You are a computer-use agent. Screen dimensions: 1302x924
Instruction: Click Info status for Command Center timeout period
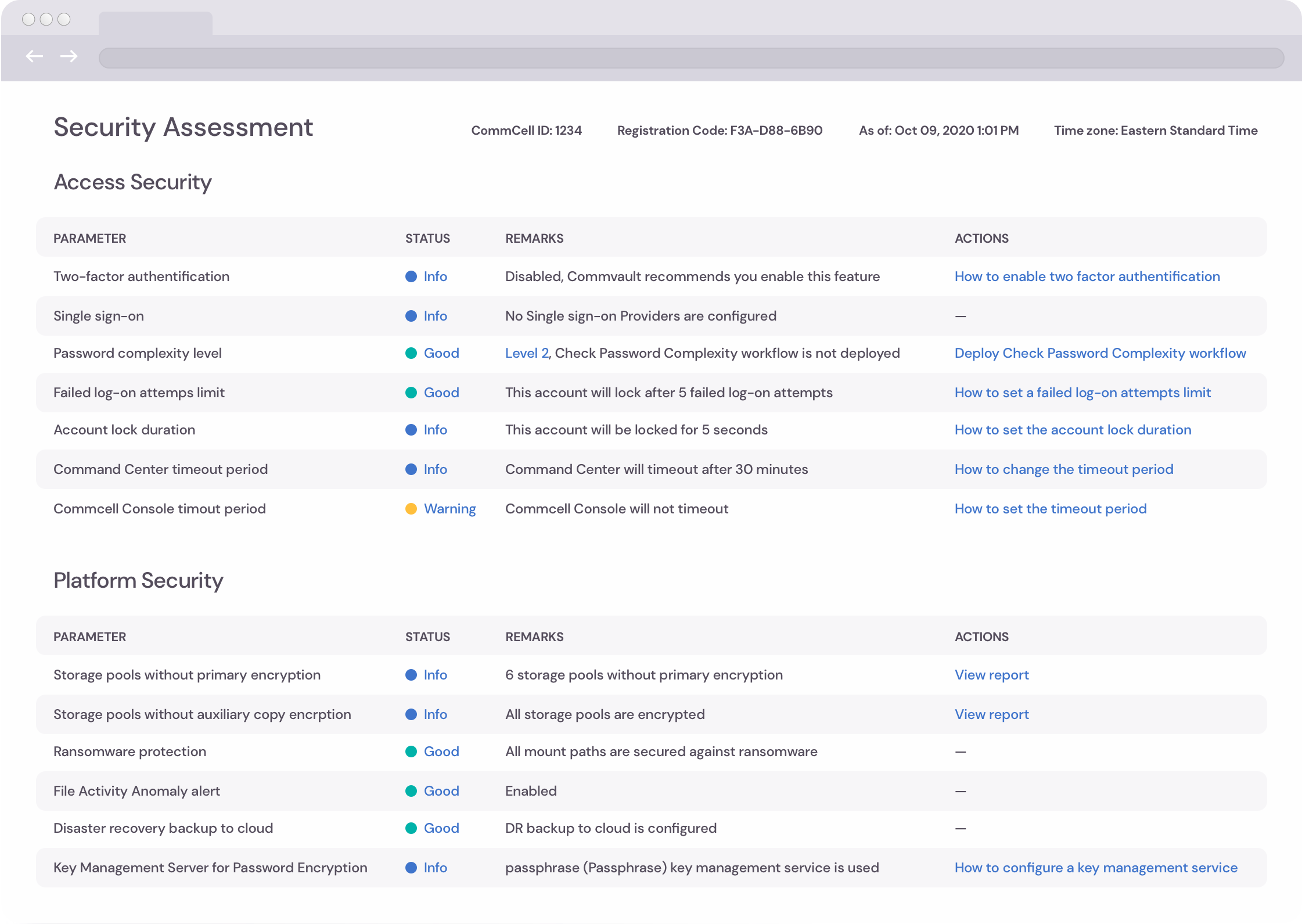(436, 469)
